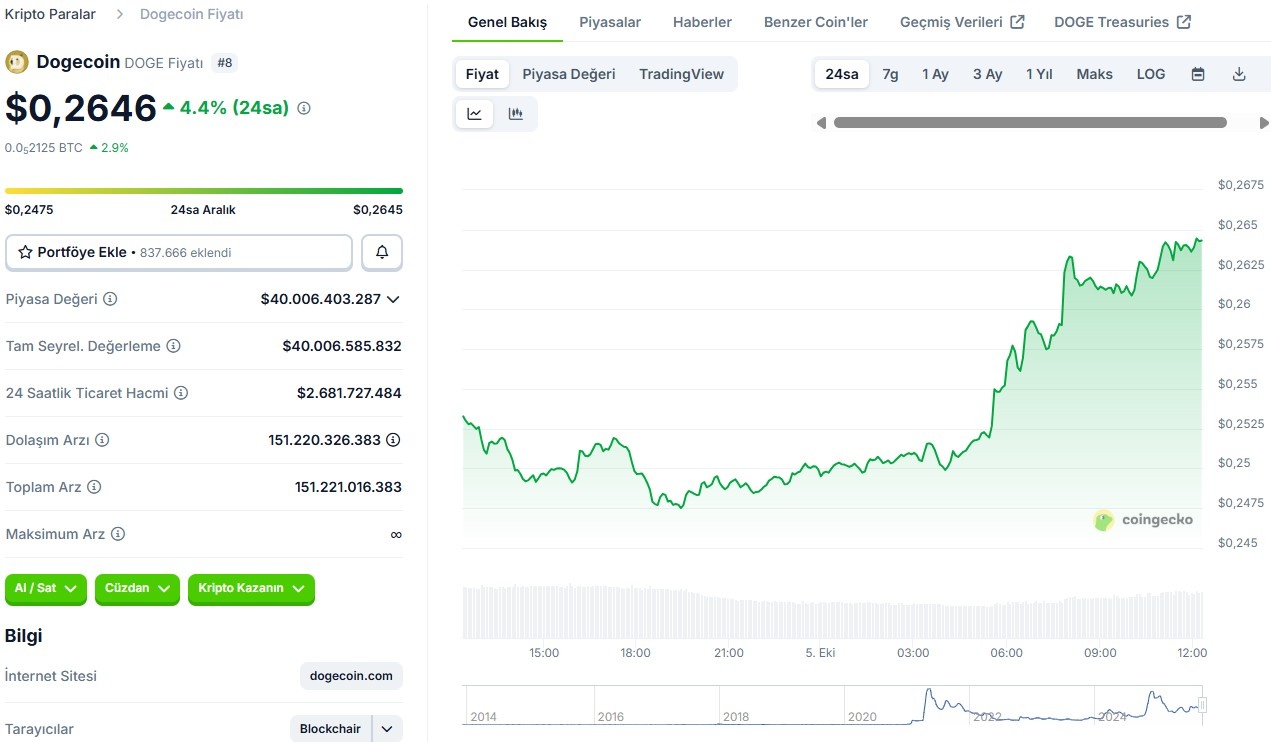Click info icon next to Toplam Arz
Viewport: 1271px width, 742px height.
(94, 487)
